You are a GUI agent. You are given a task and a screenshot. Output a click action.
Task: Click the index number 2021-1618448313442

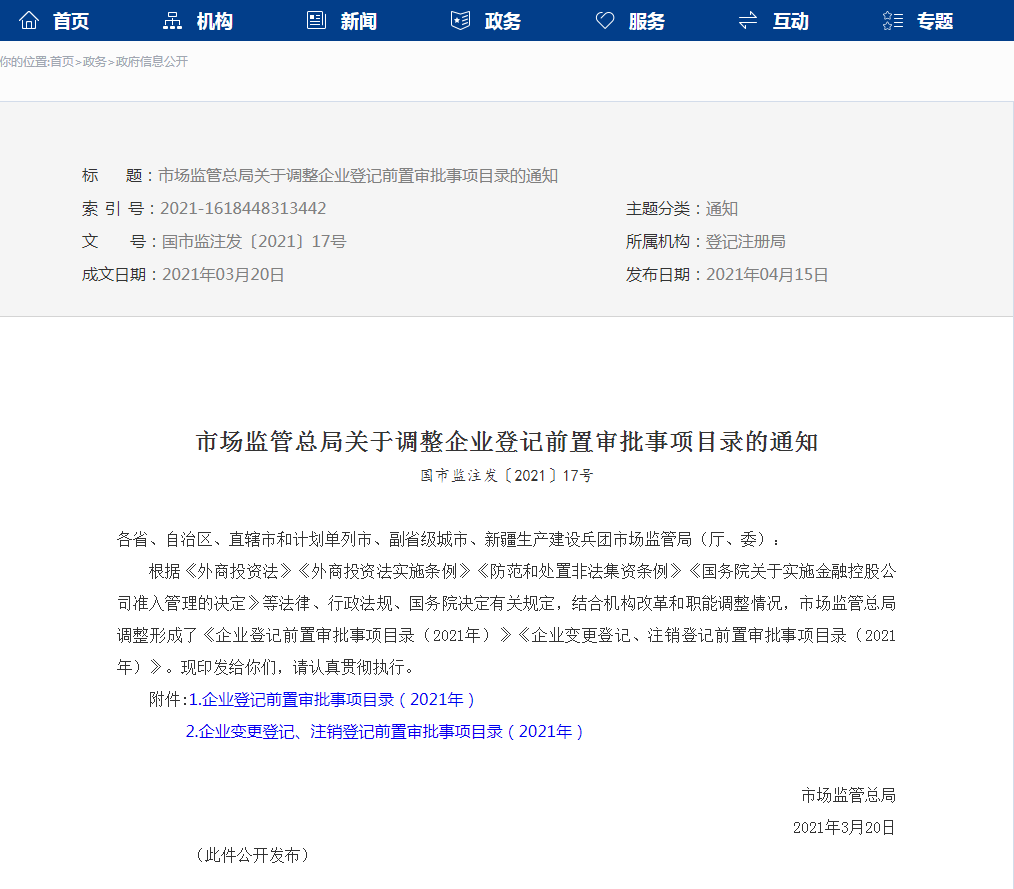pos(243,208)
